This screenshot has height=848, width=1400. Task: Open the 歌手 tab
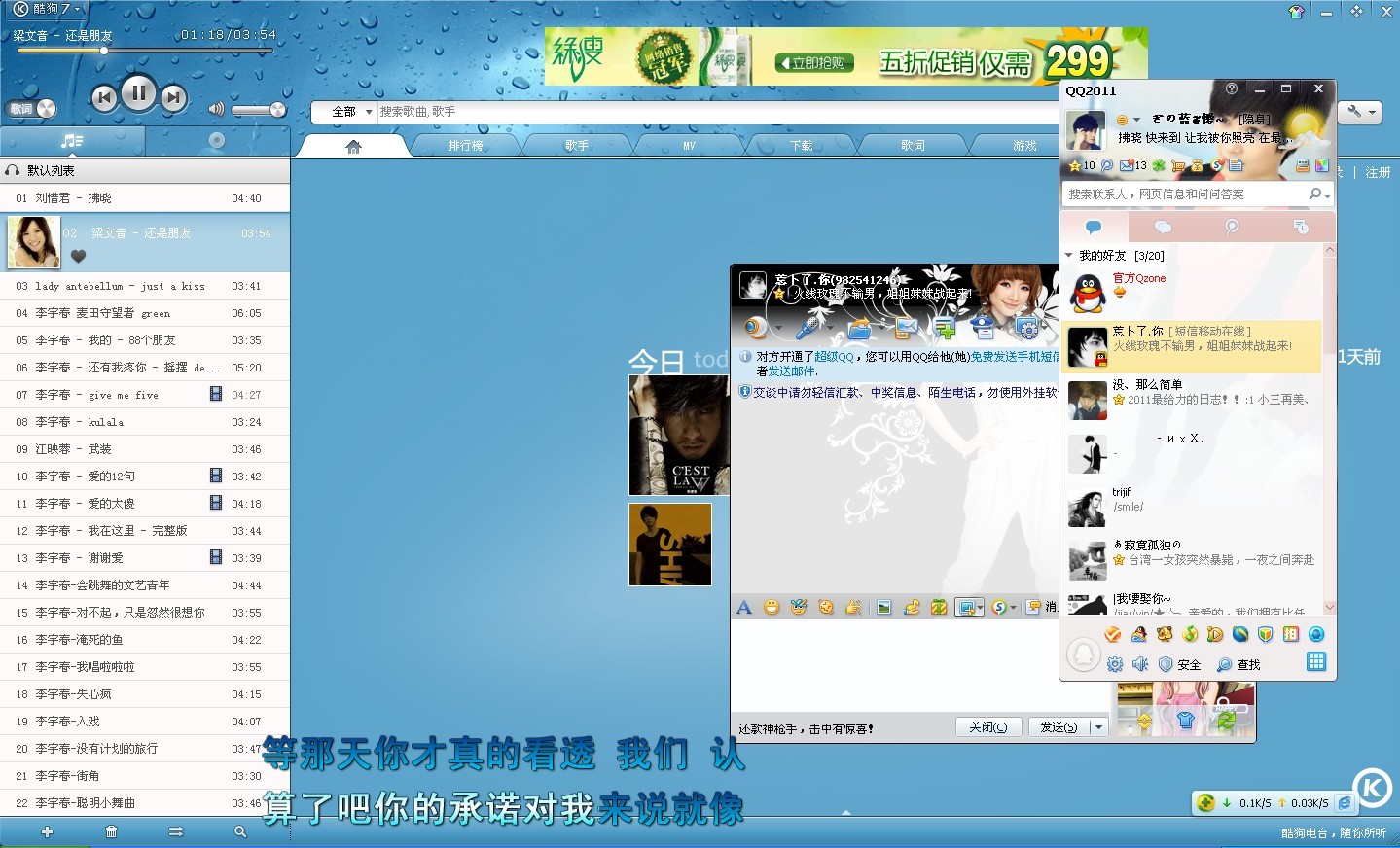(577, 146)
